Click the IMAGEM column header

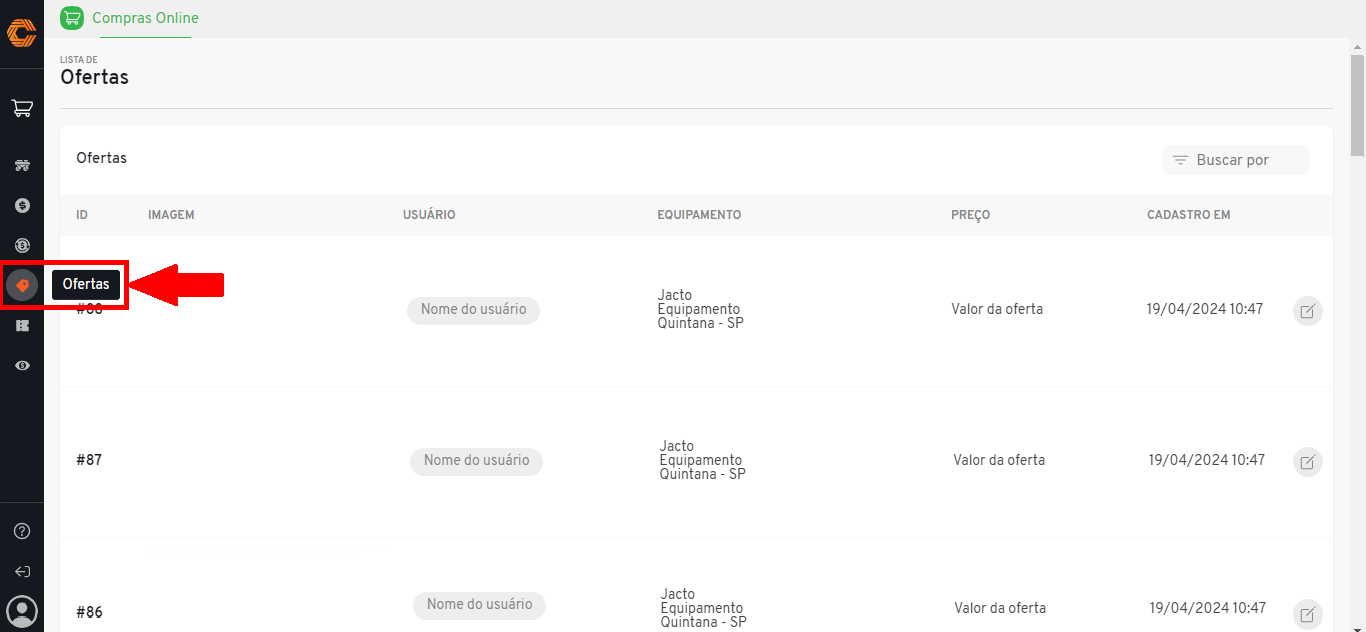click(x=171, y=215)
